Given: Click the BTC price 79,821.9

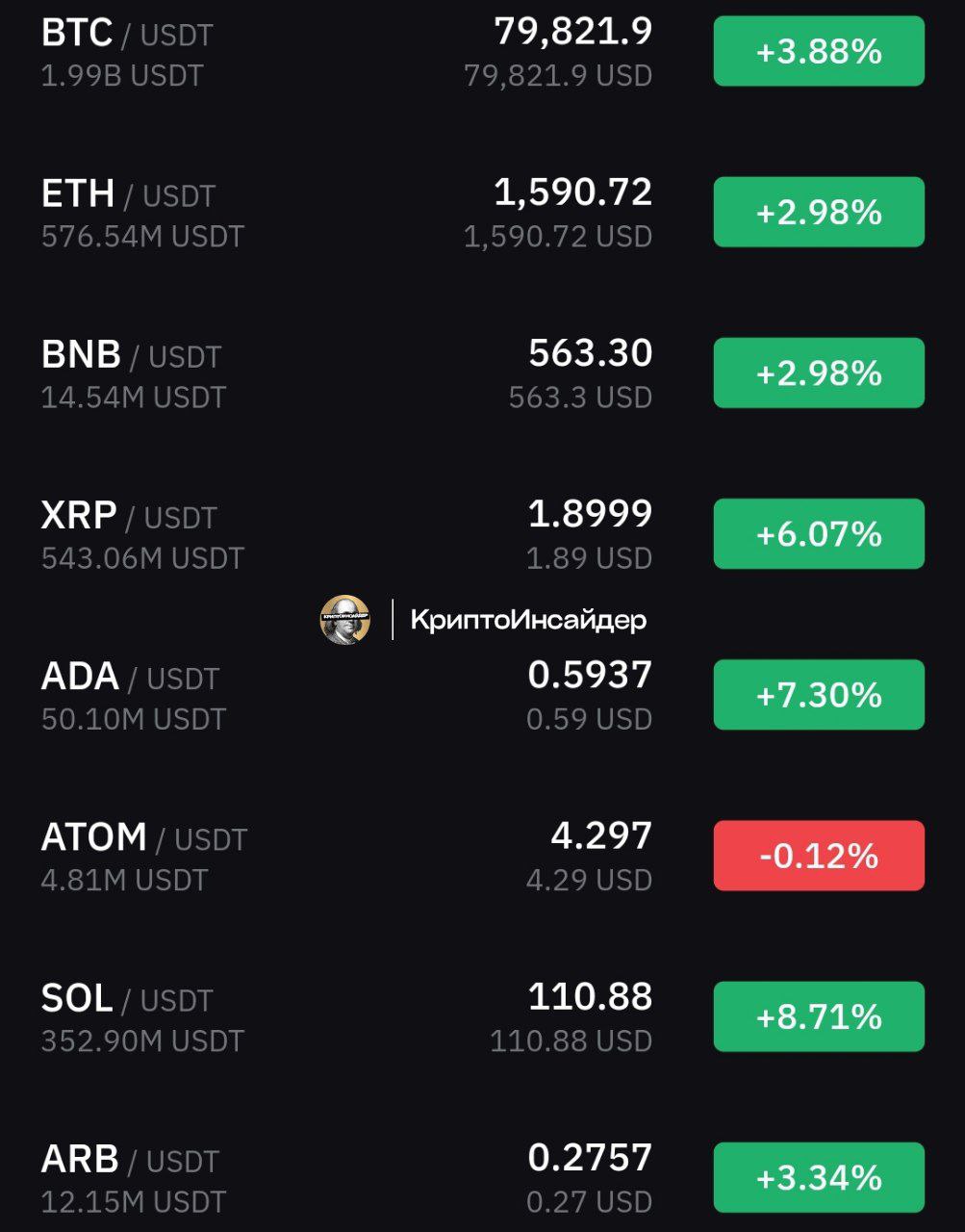Looking at the screenshot, I should pos(573,32).
